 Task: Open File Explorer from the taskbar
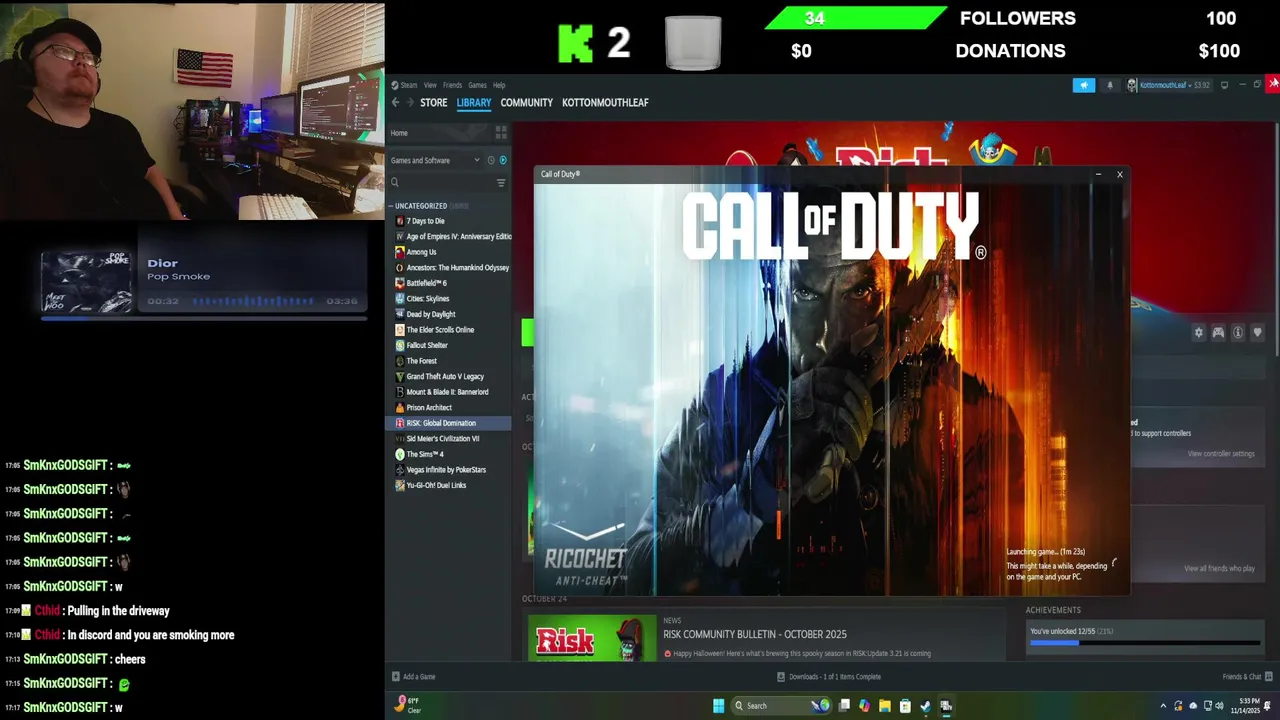[x=884, y=706]
